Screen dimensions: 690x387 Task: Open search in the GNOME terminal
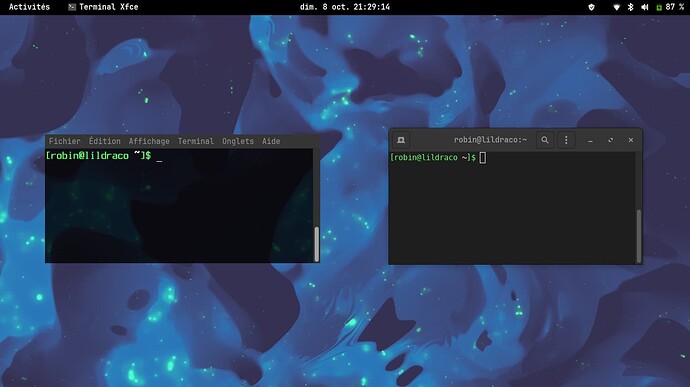click(545, 140)
